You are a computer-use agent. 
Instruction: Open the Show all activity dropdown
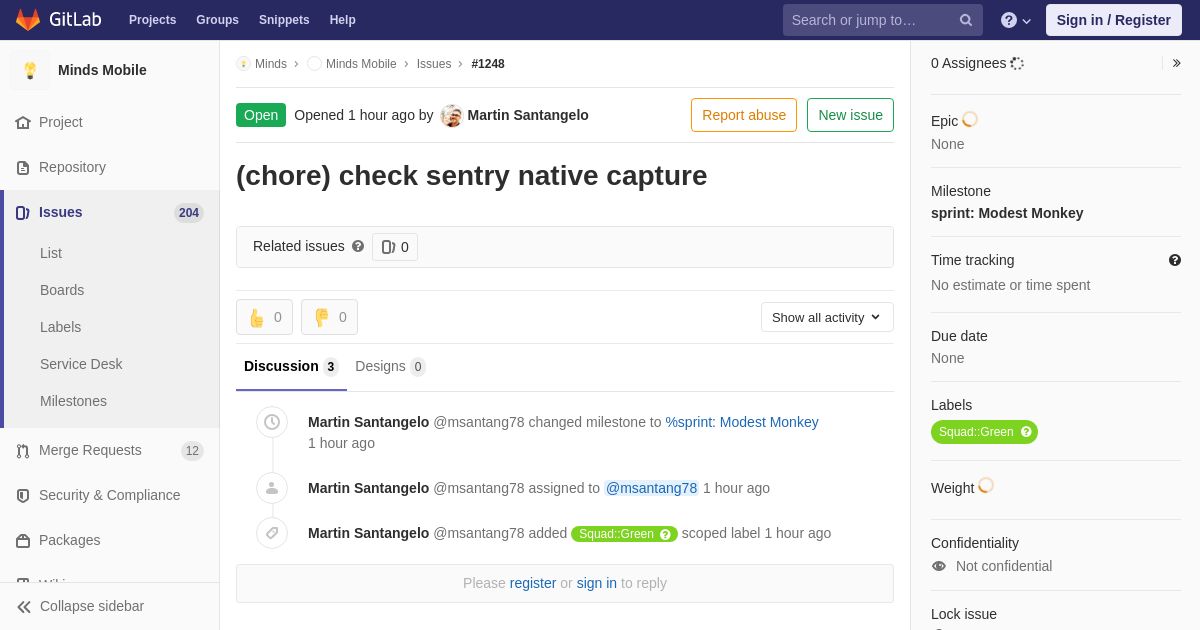coord(827,317)
